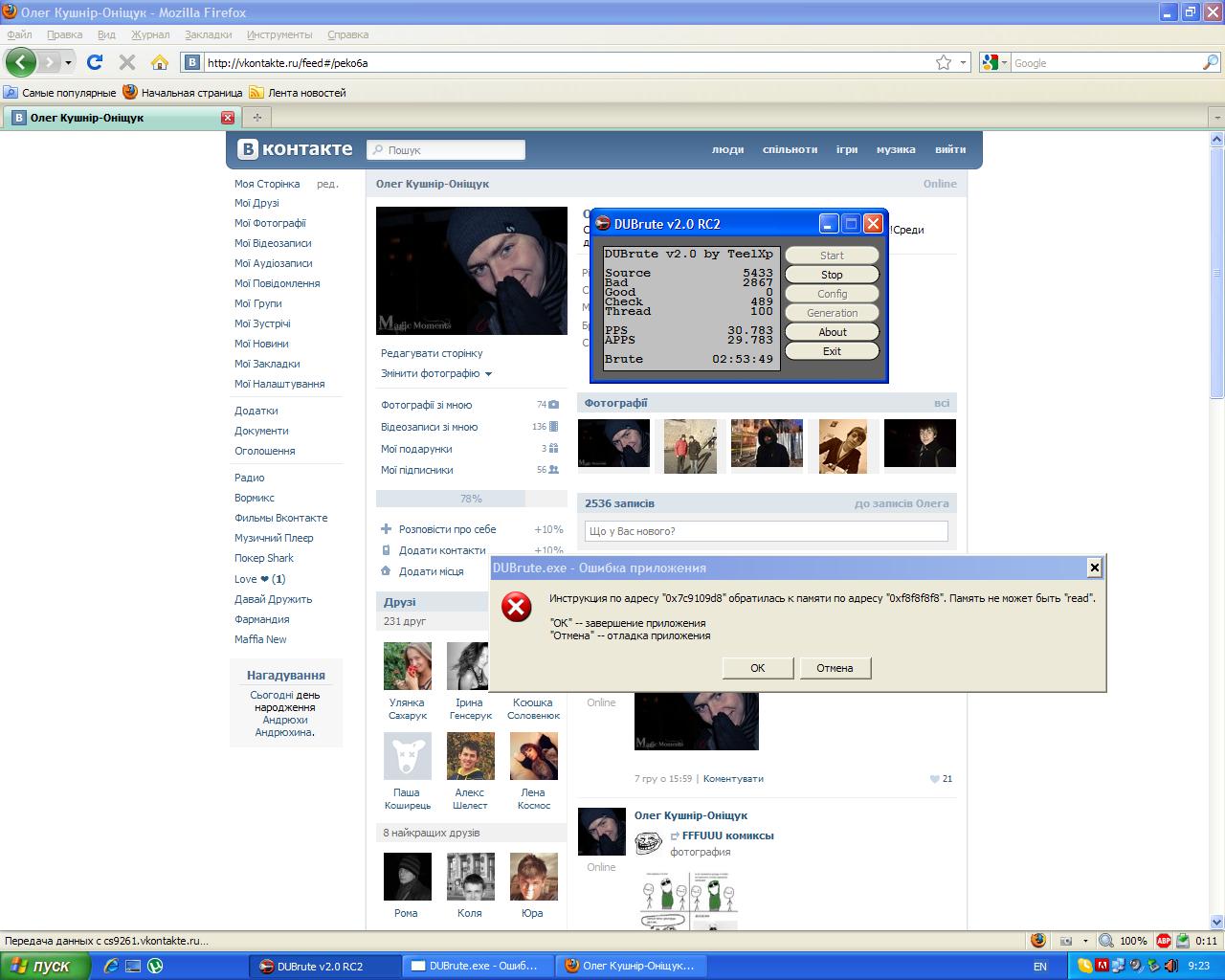Screen dimensions: 1225x980
Task: Click the Google search magnifier icon
Action: click(1211, 62)
